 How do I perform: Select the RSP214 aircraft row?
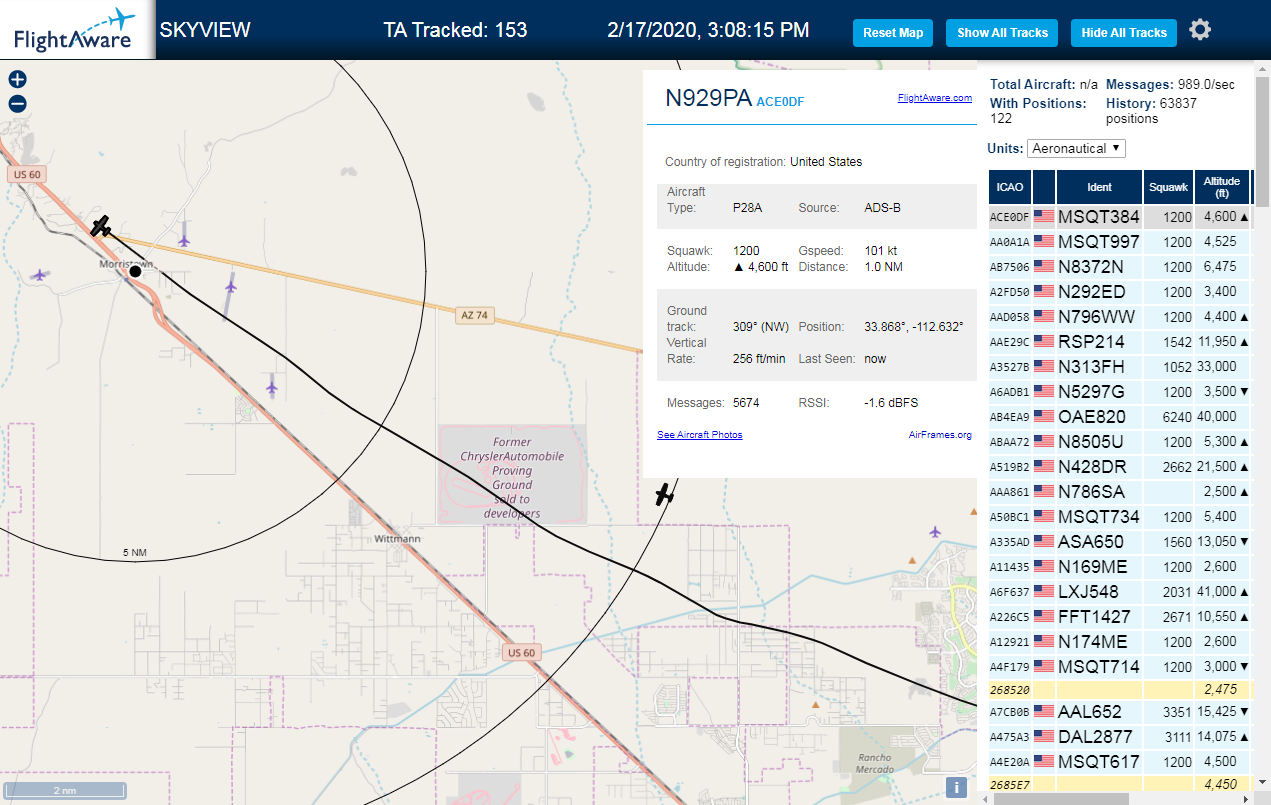tap(1119, 341)
